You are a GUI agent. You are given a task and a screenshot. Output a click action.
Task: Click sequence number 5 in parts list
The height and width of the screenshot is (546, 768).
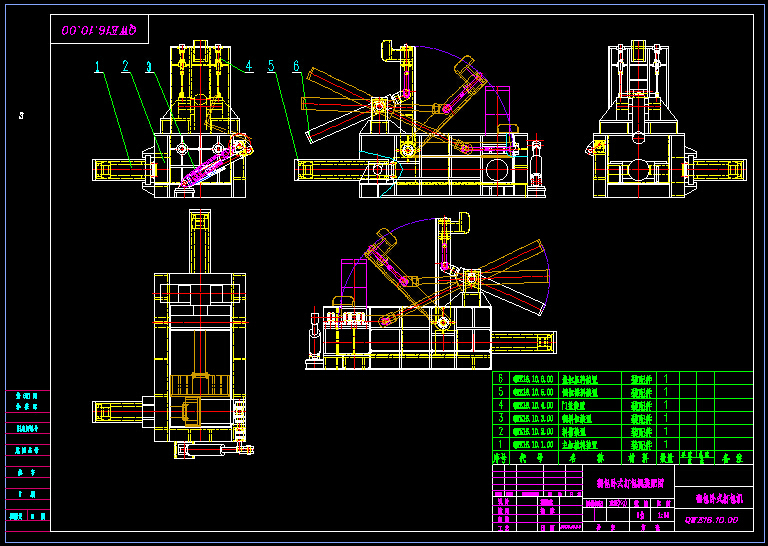click(501, 392)
